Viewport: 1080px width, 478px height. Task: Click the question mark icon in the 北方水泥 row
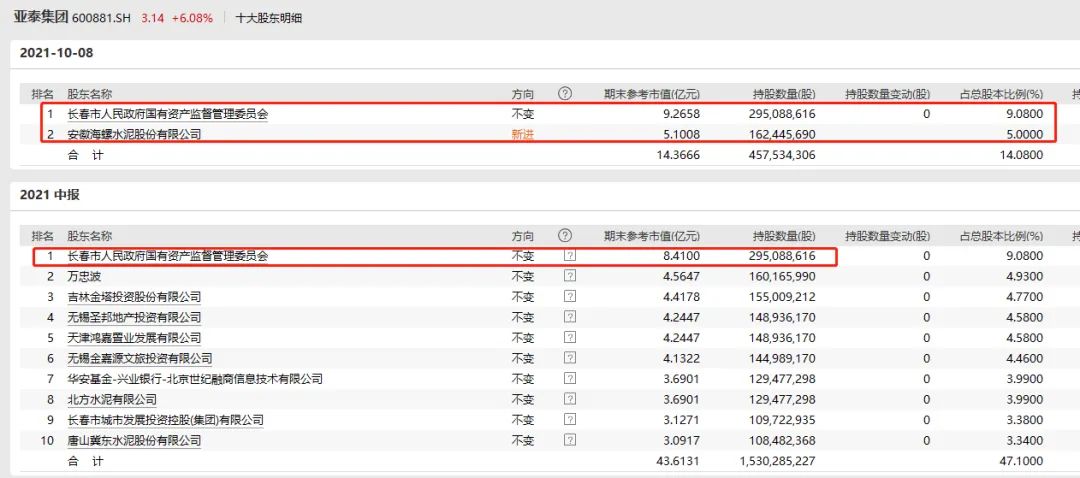[x=570, y=400]
